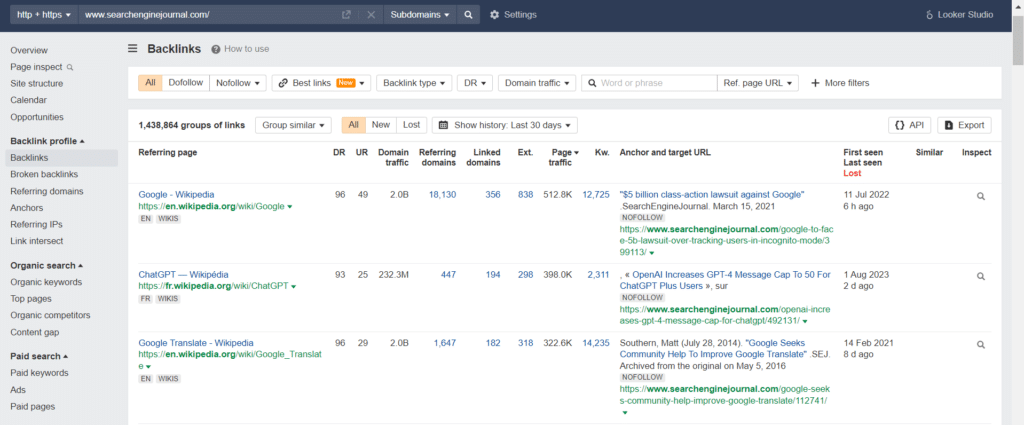Screen dimensions: 1024x425
Task: Open the Nofollow filter dropdown
Action: point(238,83)
